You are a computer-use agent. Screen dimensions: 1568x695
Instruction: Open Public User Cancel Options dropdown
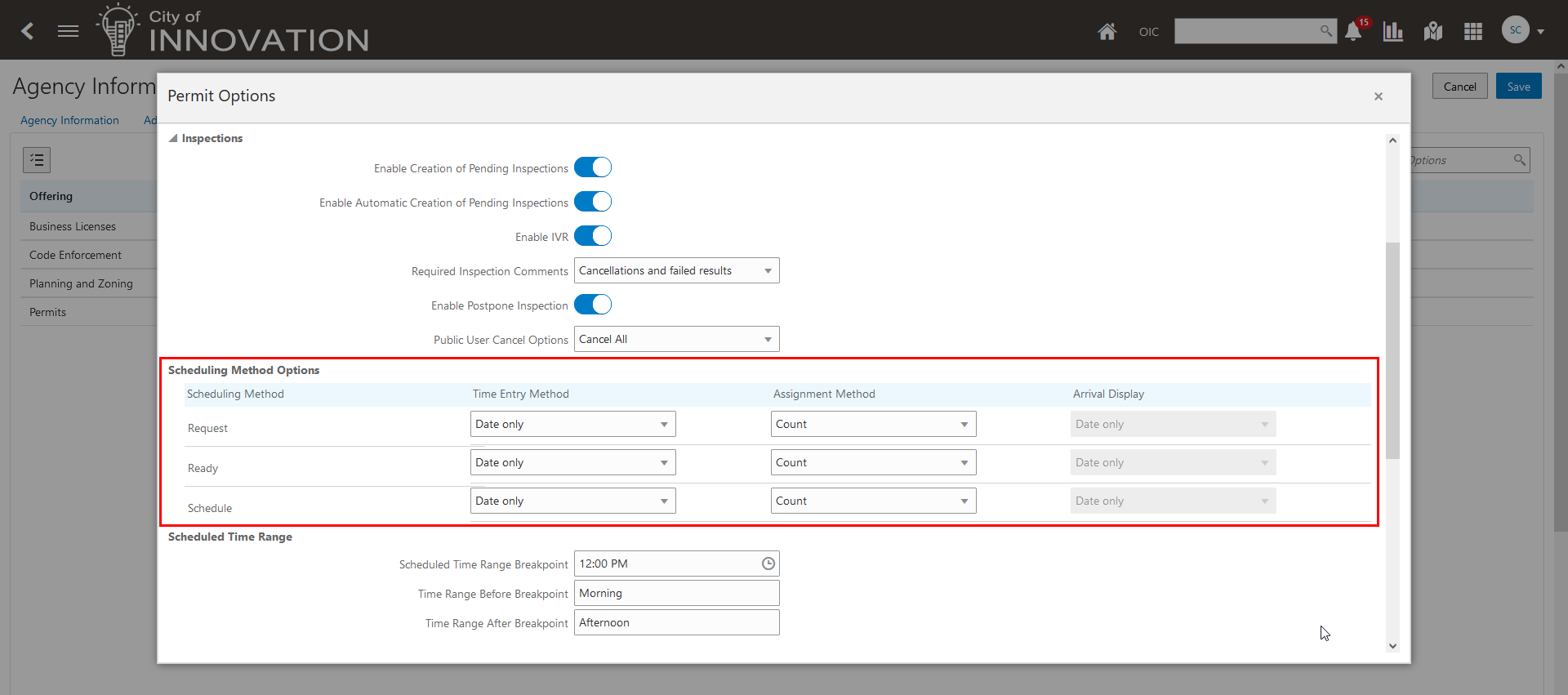(x=676, y=339)
